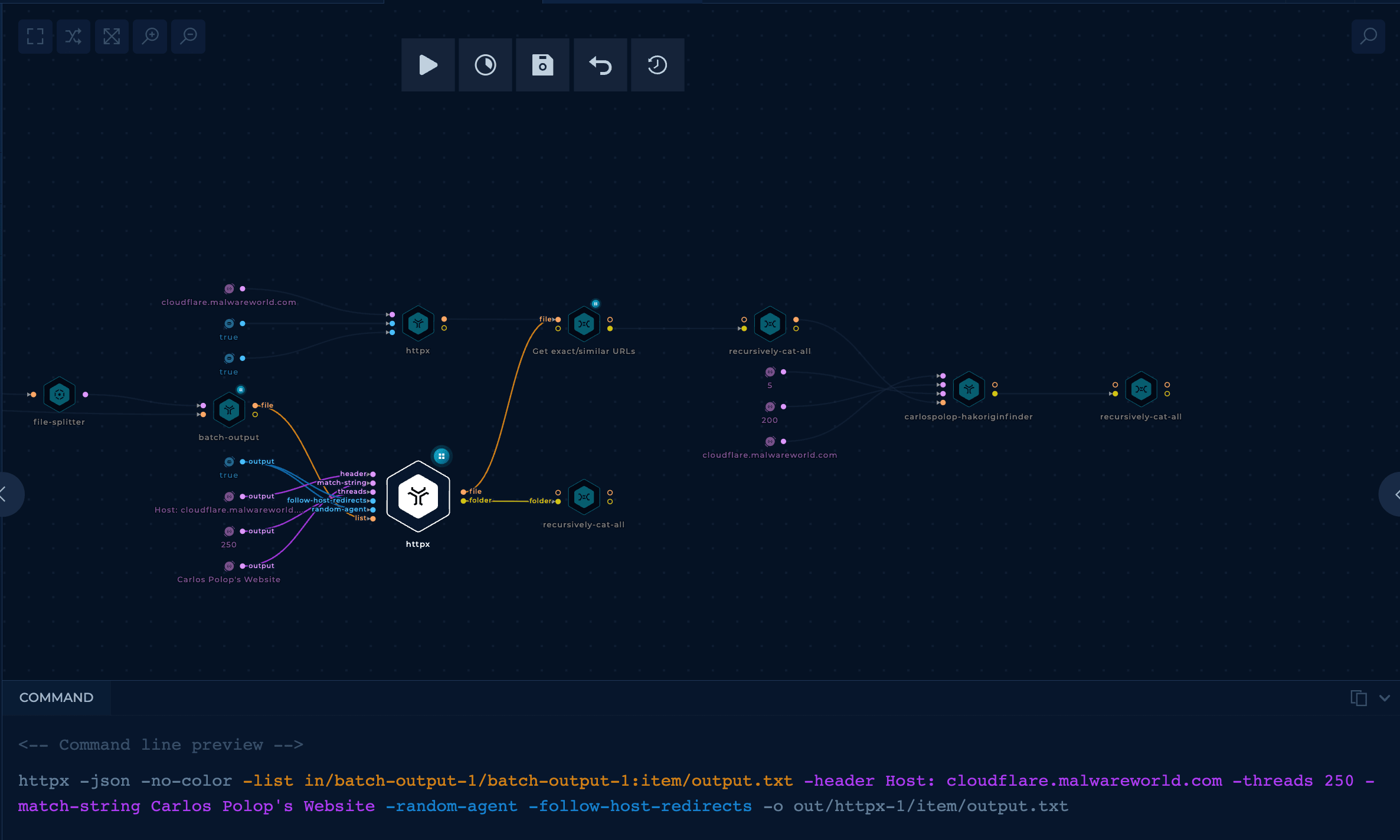1400x840 pixels.
Task: Click the shuffle auto-layout icon
Action: click(x=73, y=37)
